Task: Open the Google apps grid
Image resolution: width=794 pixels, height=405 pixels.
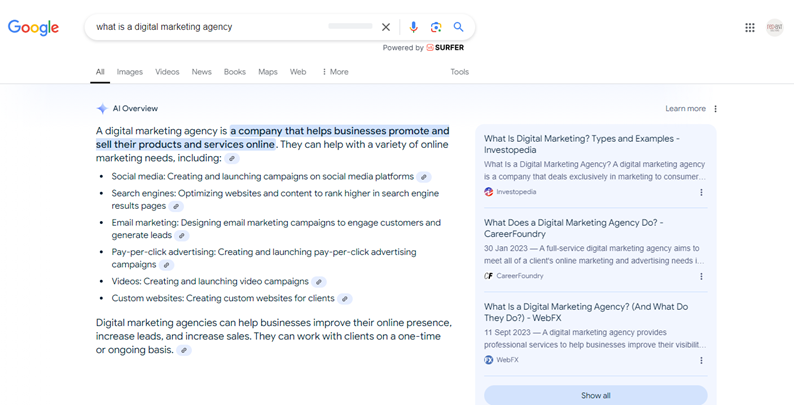Action: pyautogui.click(x=750, y=27)
